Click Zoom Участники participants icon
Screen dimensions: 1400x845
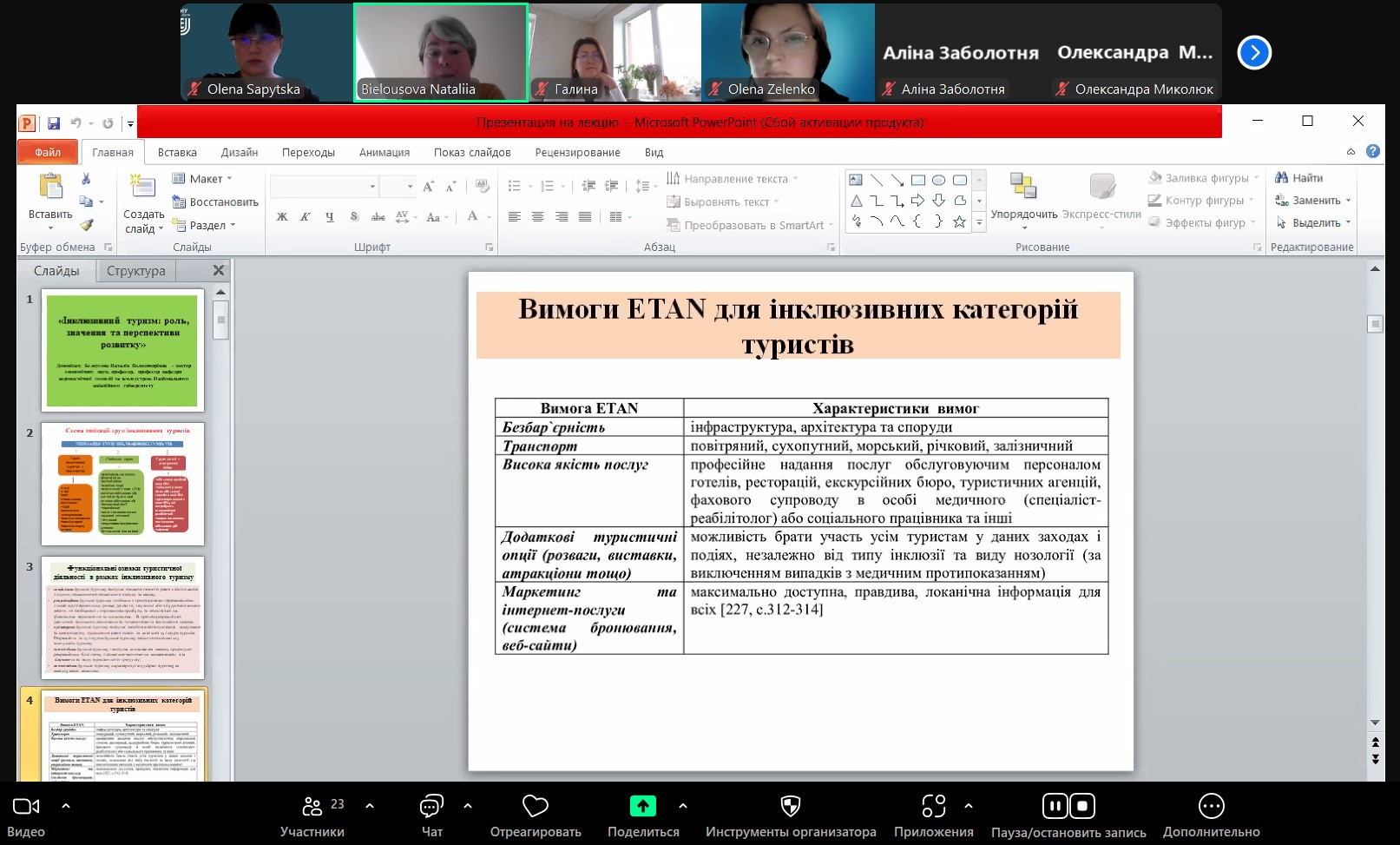pos(312,807)
